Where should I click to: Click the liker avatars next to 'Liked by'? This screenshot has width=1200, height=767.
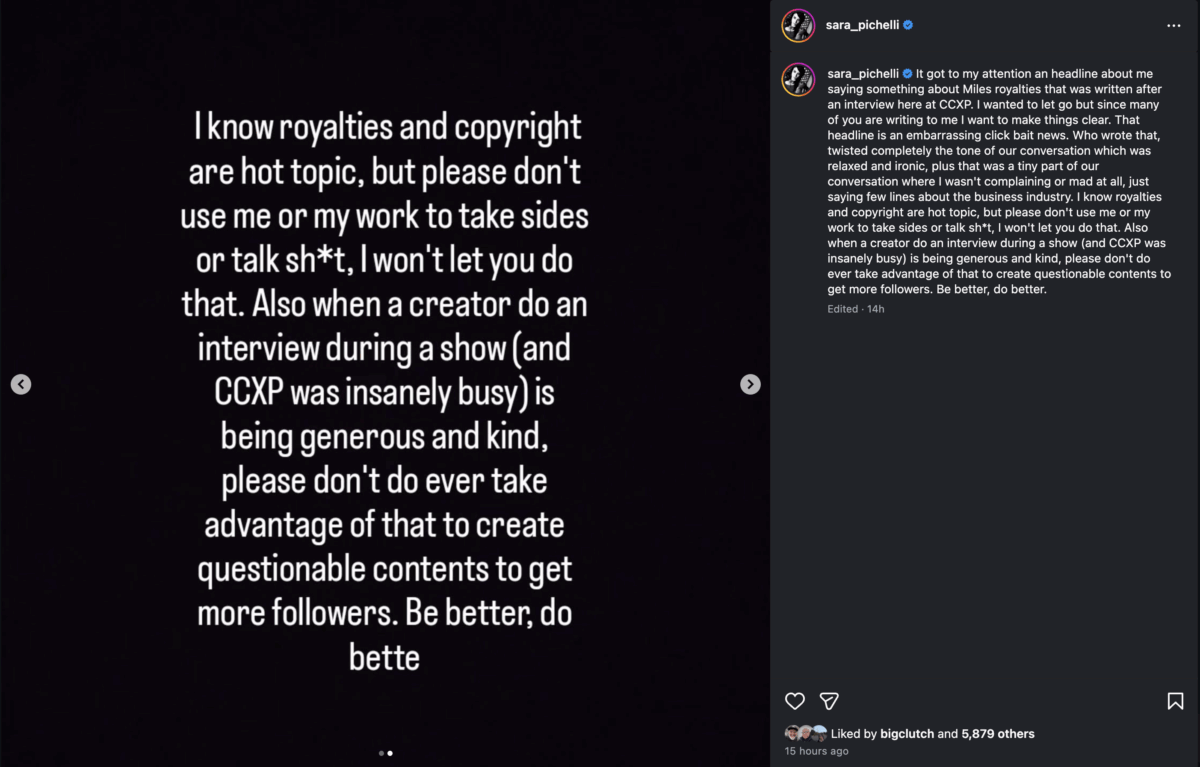coord(806,733)
